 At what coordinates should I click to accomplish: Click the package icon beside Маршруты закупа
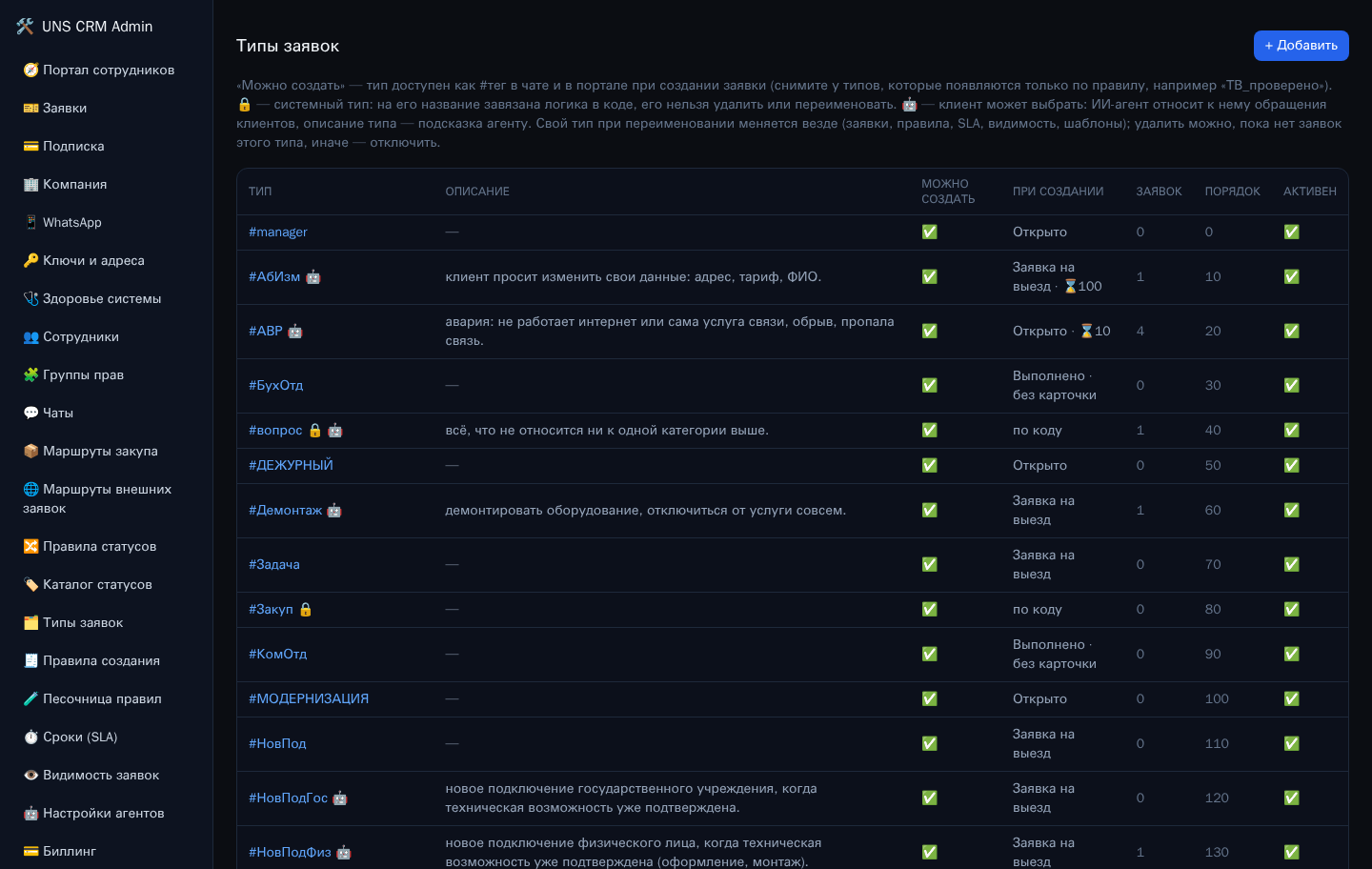30,451
